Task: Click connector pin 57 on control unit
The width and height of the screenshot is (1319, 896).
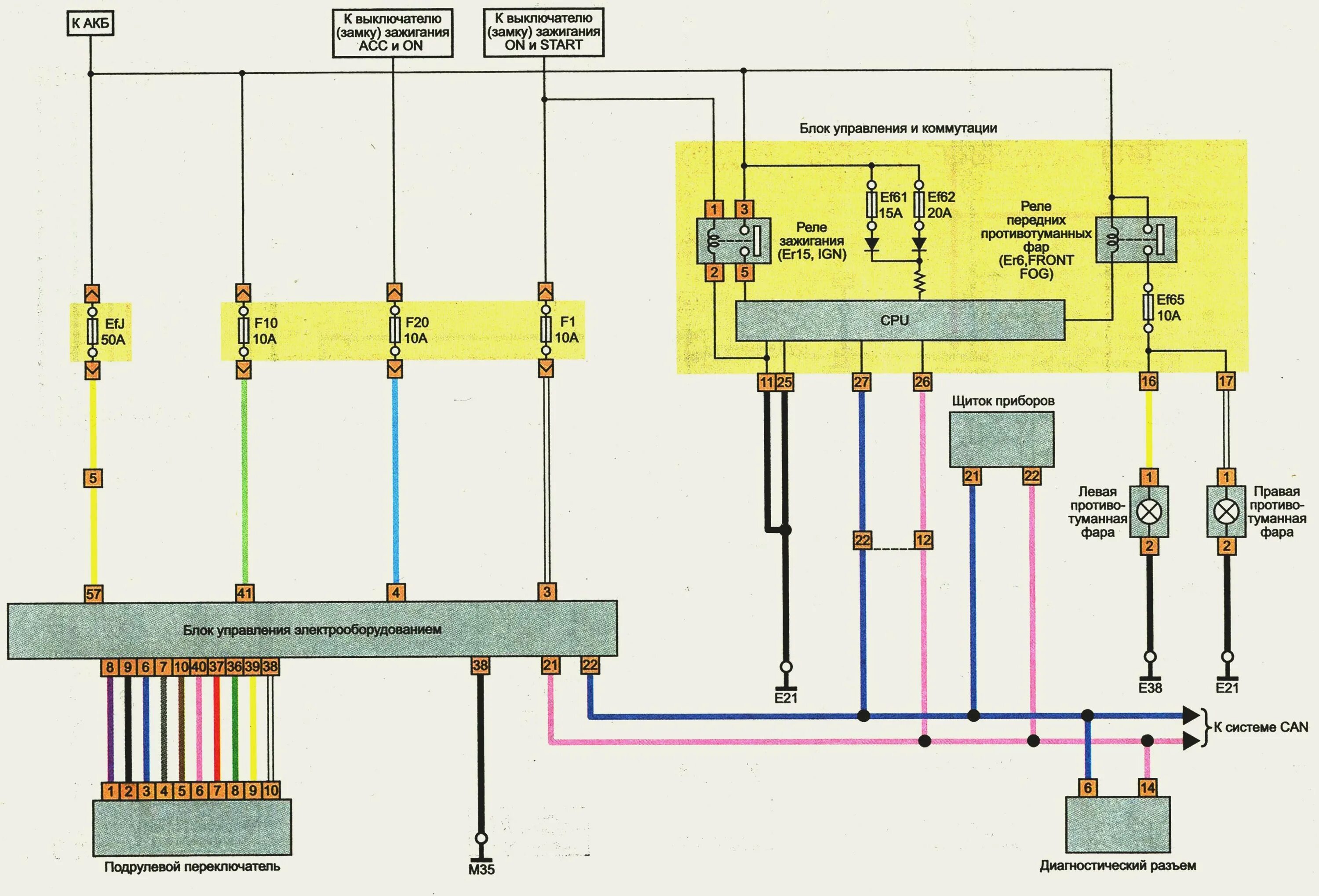Action: (94, 594)
